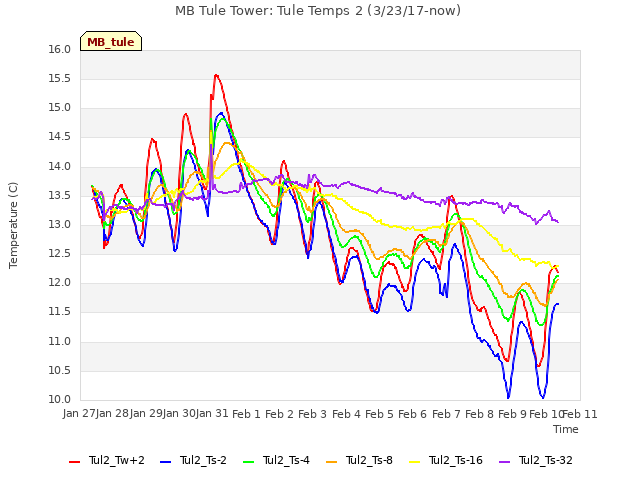Click the MB_tule label badge
This screenshot has width=640, height=480.
coord(111,41)
